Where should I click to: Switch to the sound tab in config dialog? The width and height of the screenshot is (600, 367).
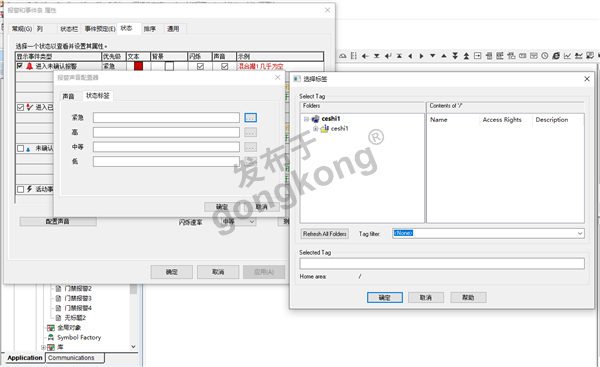coord(68,96)
